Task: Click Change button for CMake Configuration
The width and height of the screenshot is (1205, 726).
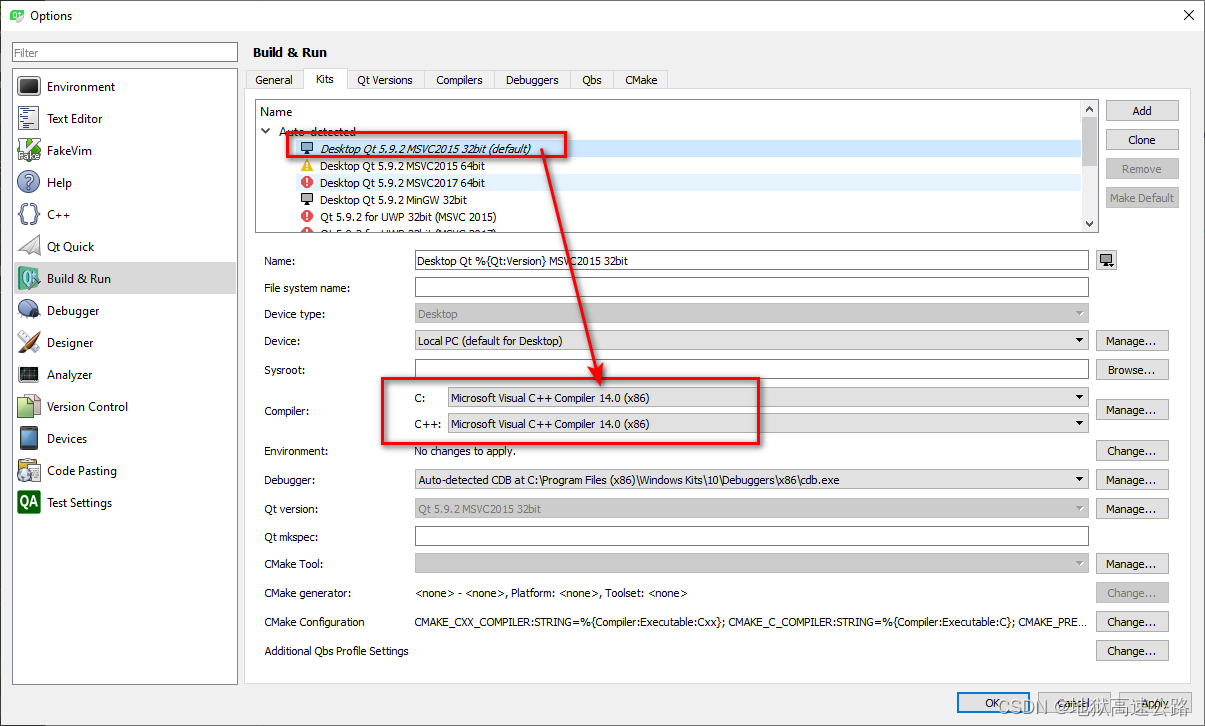Action: pos(1132,622)
